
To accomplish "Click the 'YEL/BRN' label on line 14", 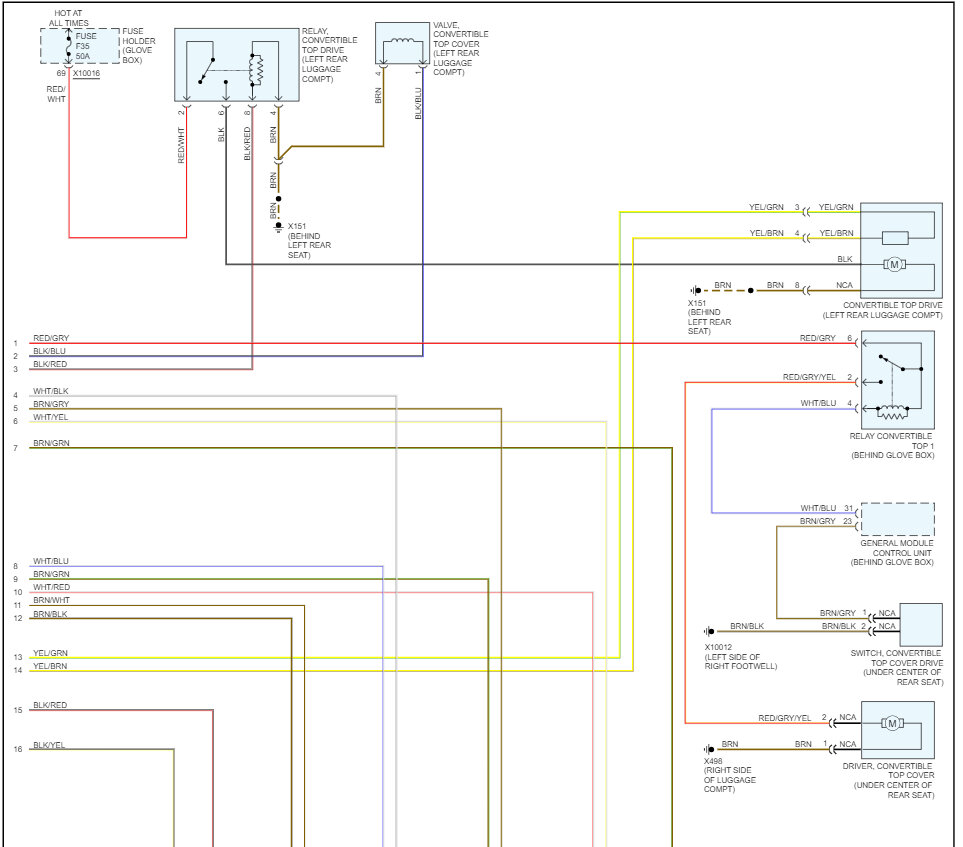I will click(50, 666).
